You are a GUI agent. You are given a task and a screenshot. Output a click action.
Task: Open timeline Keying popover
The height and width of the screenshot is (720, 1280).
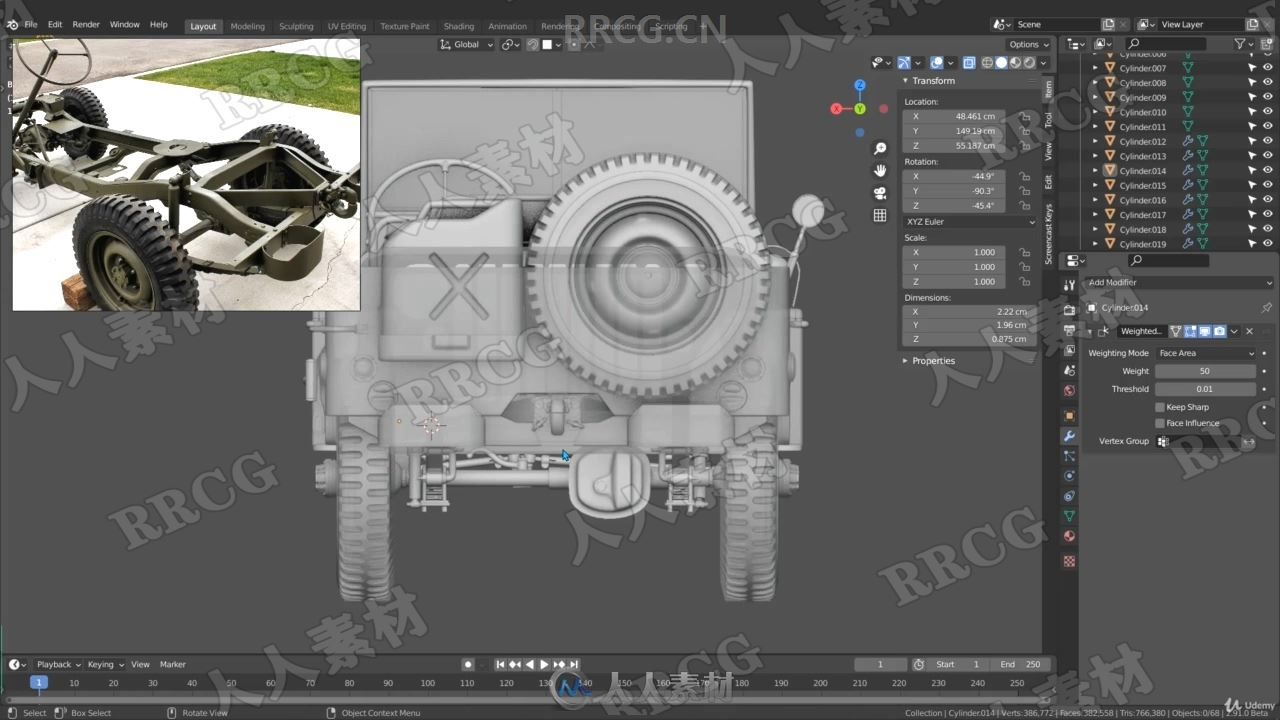click(x=105, y=664)
